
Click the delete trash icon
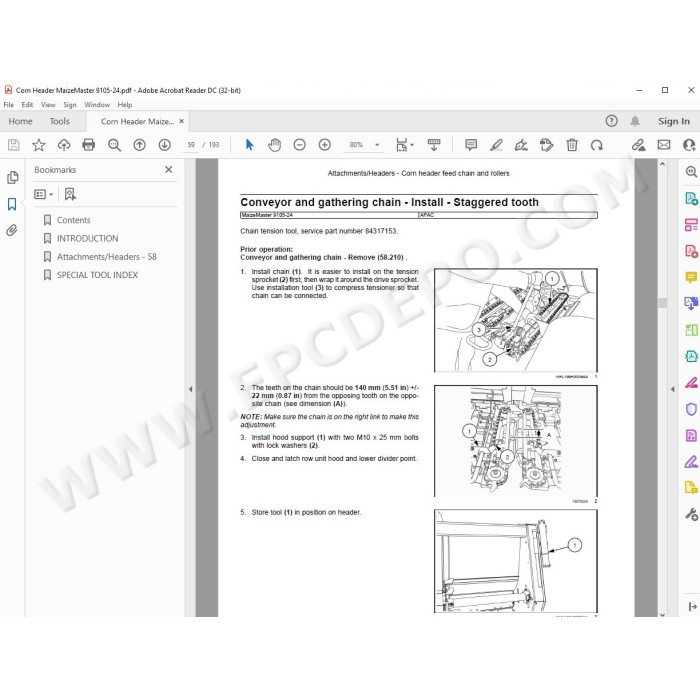572,145
